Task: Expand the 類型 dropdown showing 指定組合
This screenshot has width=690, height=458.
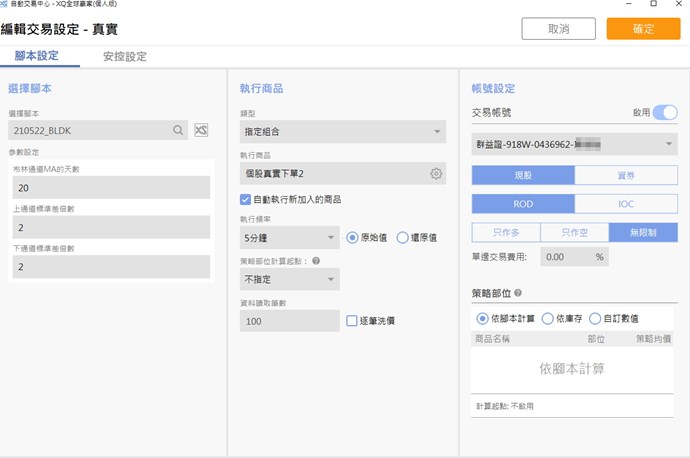Action: (343, 131)
